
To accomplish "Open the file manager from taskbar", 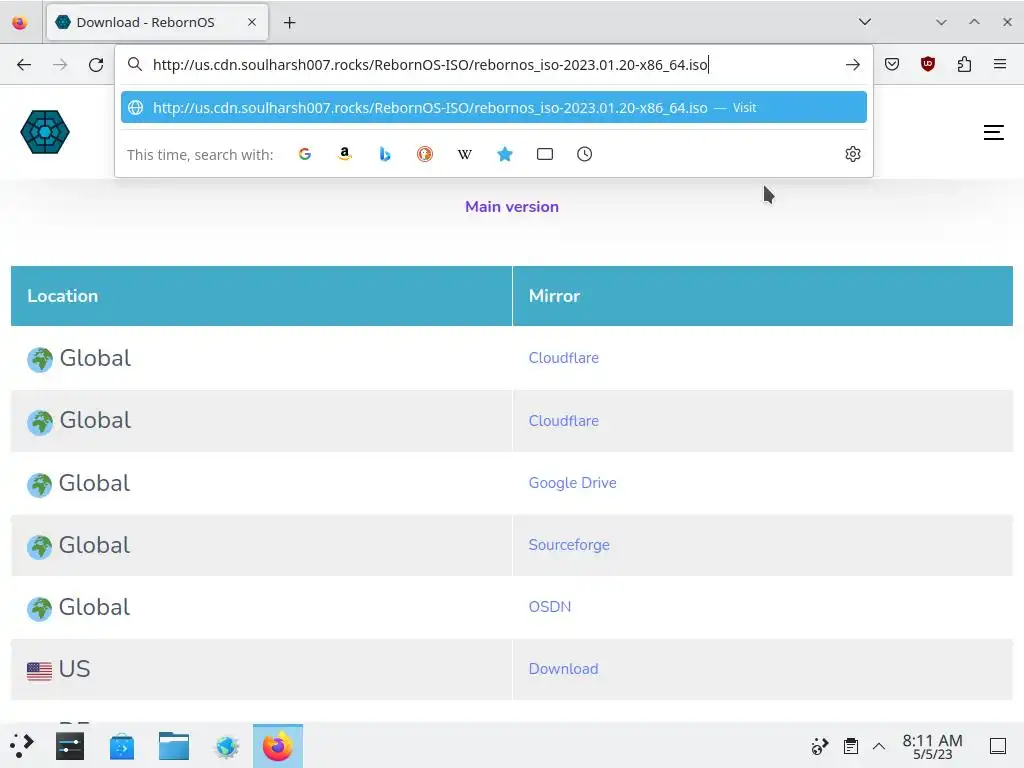I will (x=174, y=746).
